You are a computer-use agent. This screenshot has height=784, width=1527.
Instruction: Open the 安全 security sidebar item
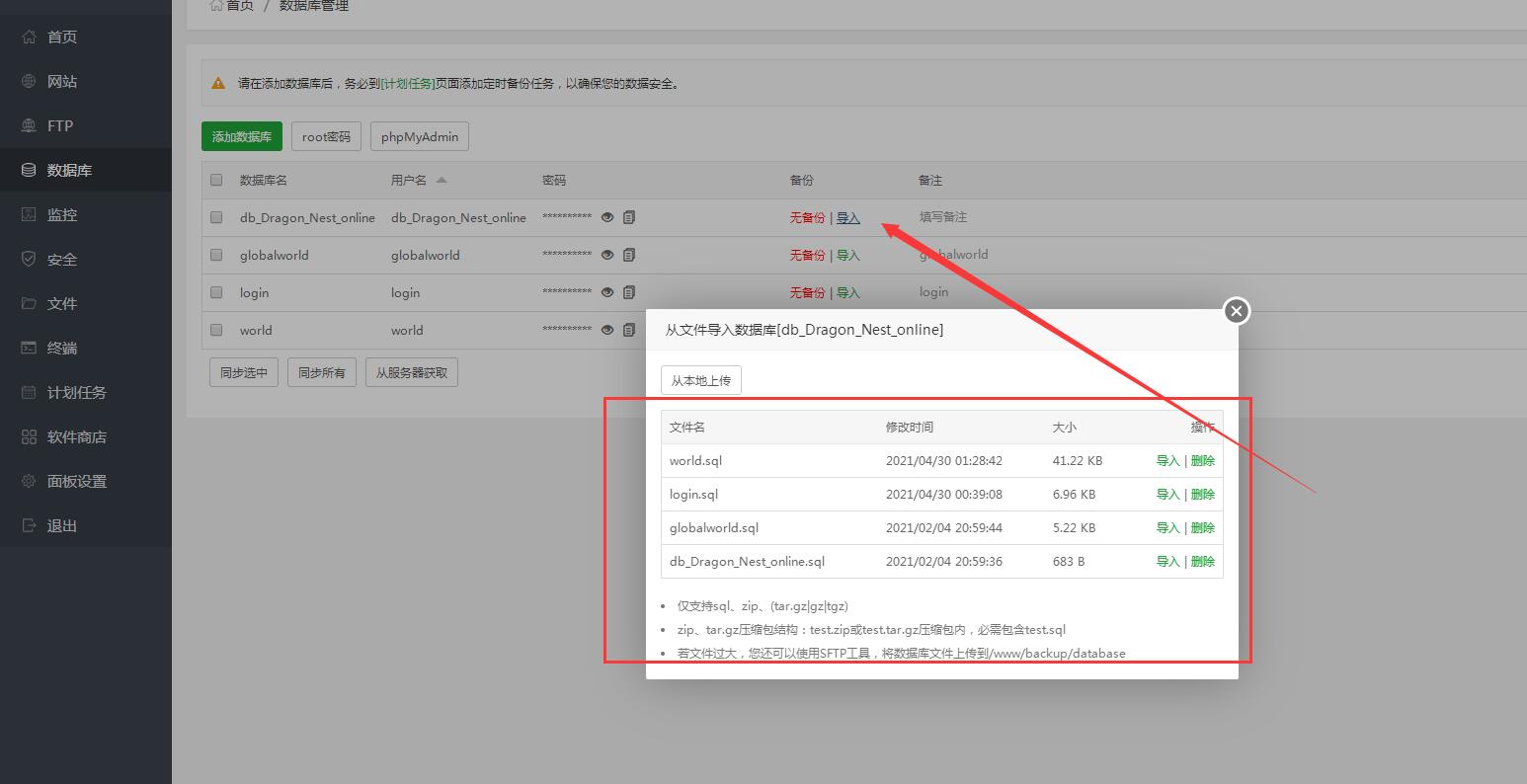click(x=86, y=259)
